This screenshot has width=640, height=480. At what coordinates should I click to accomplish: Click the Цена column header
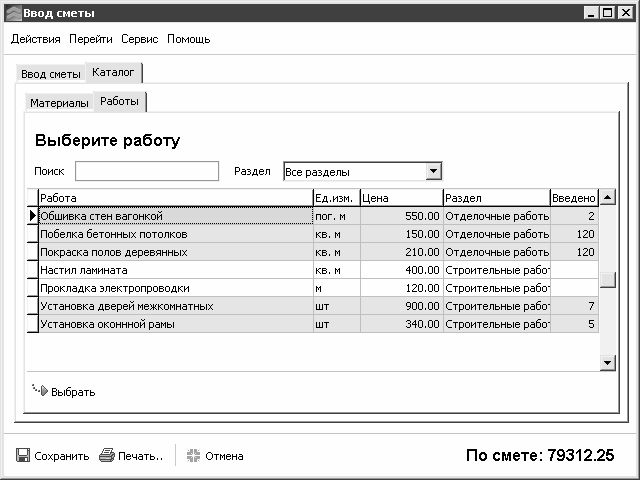point(402,198)
